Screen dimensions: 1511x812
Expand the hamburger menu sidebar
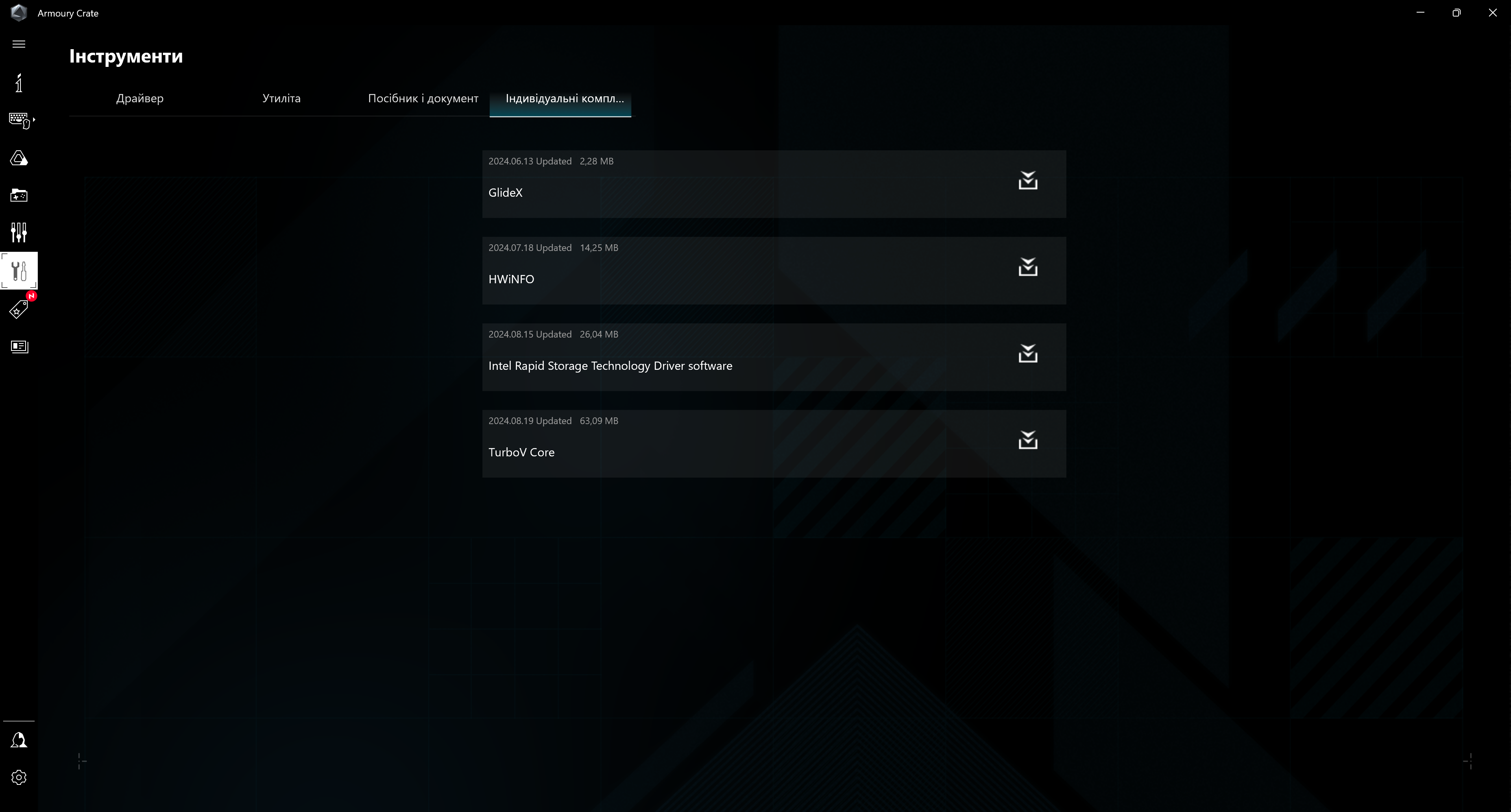coord(19,44)
